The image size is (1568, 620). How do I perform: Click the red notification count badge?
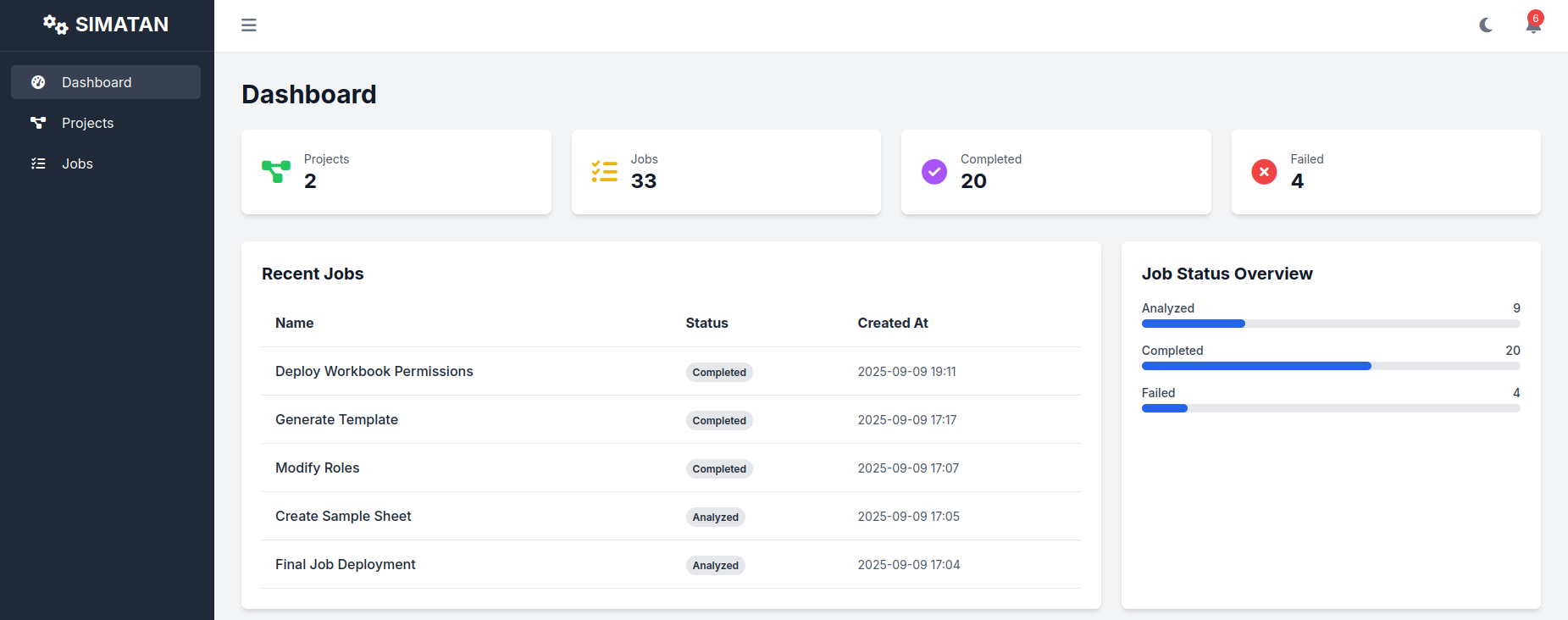pos(1536,18)
